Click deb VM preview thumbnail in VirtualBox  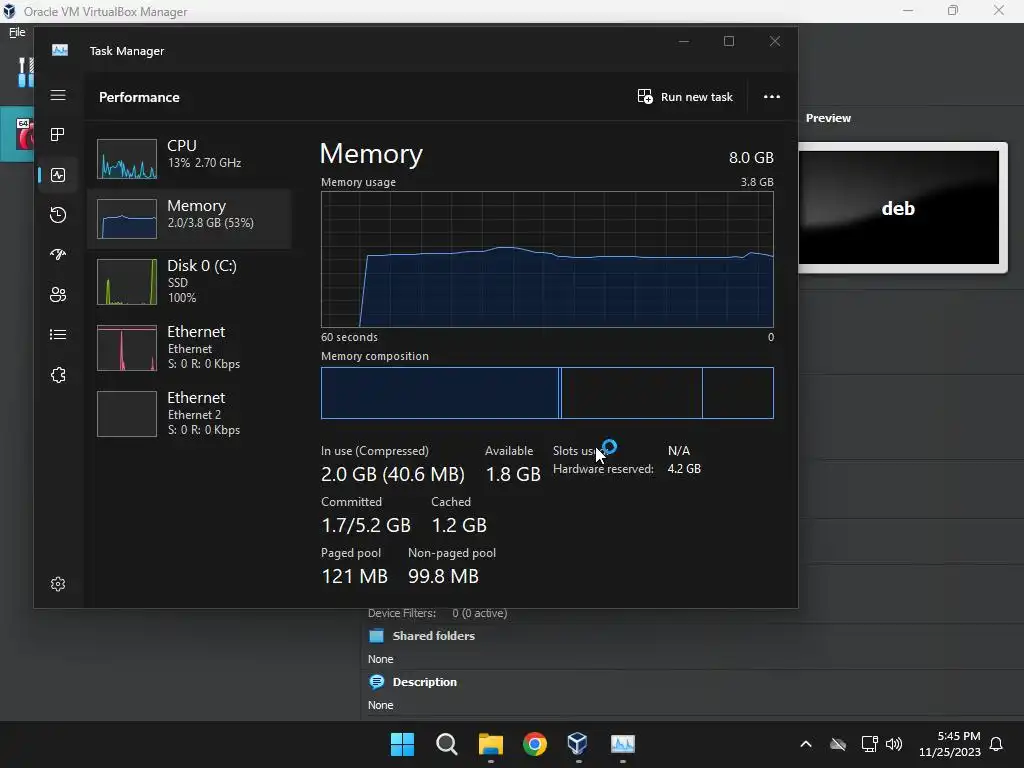click(x=899, y=208)
